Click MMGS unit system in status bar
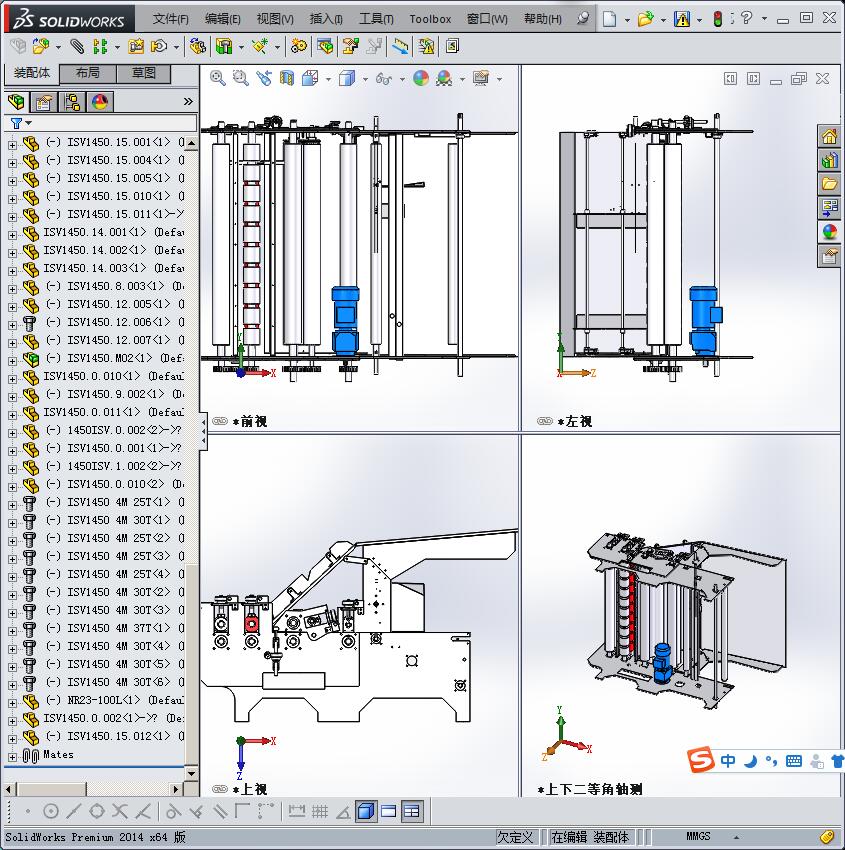The image size is (845, 850). pyautogui.click(x=698, y=836)
